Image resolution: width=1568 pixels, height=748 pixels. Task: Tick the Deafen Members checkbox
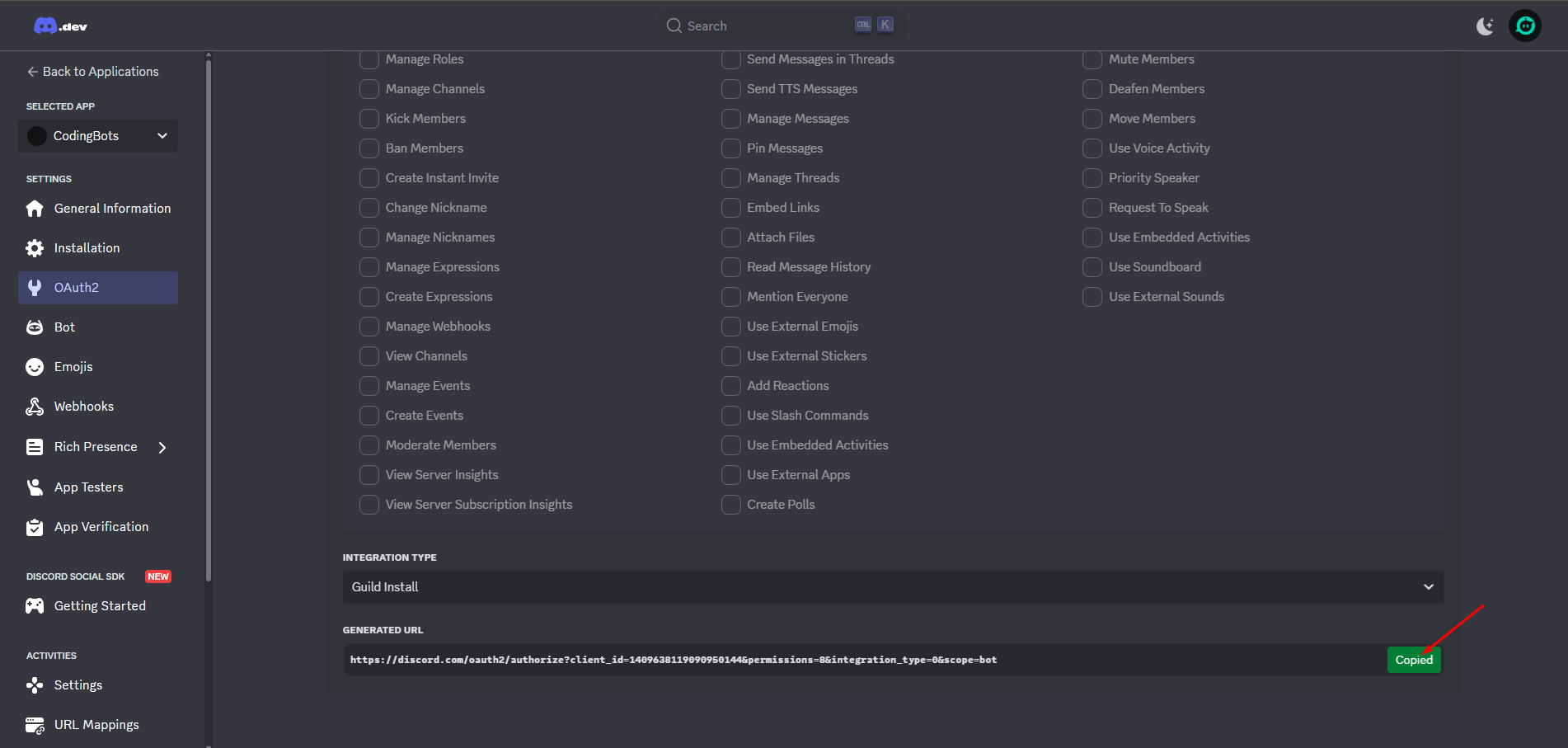1092,89
